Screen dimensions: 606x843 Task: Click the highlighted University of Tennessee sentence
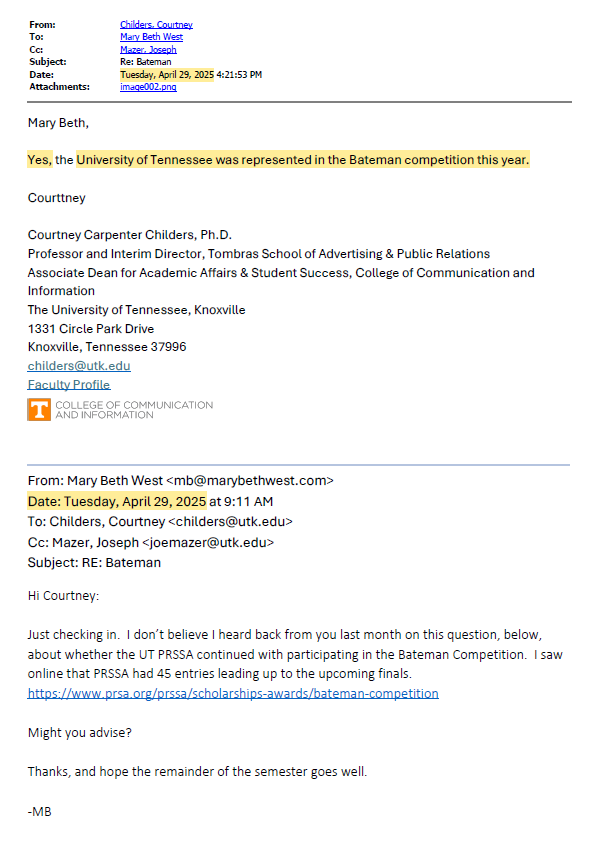click(303, 160)
